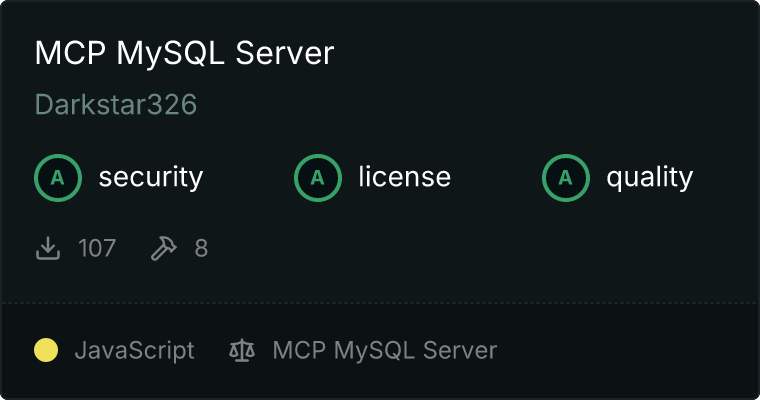The height and width of the screenshot is (400, 760).
Task: Click empty card area right of tools count
Action: 480,248
